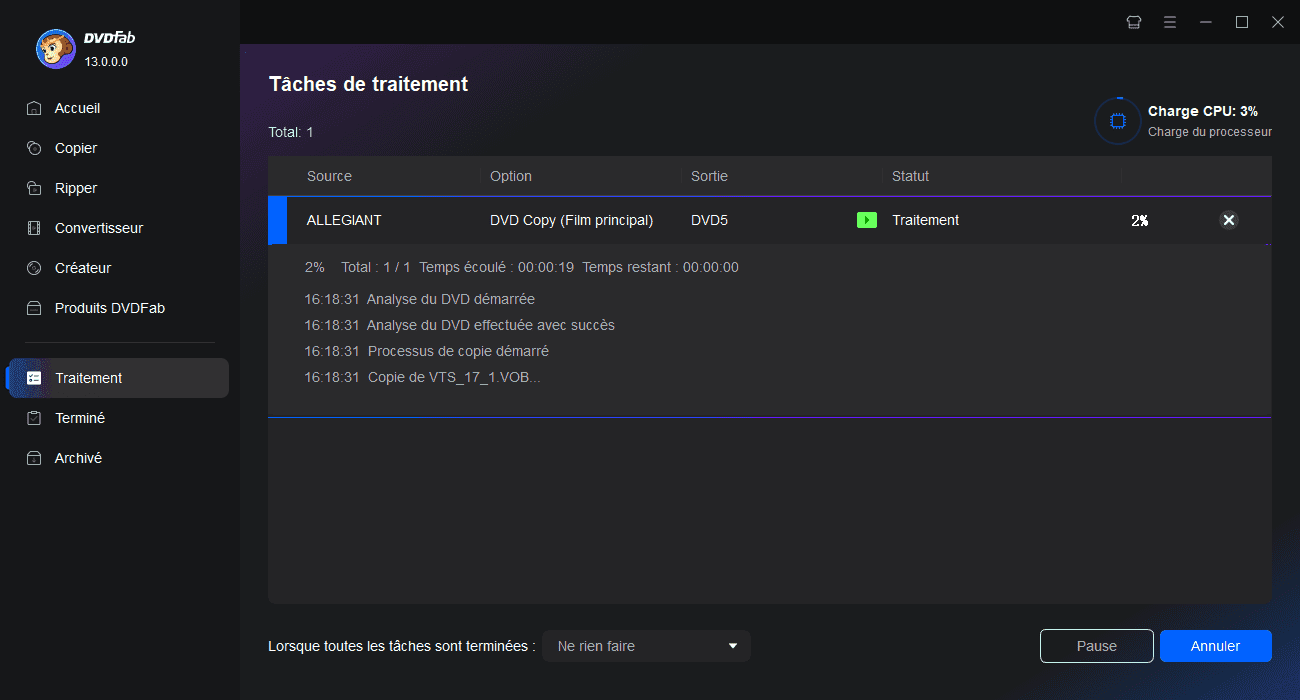
Task: Open the 'Ne rien faire' dropdown
Action: (x=646, y=646)
